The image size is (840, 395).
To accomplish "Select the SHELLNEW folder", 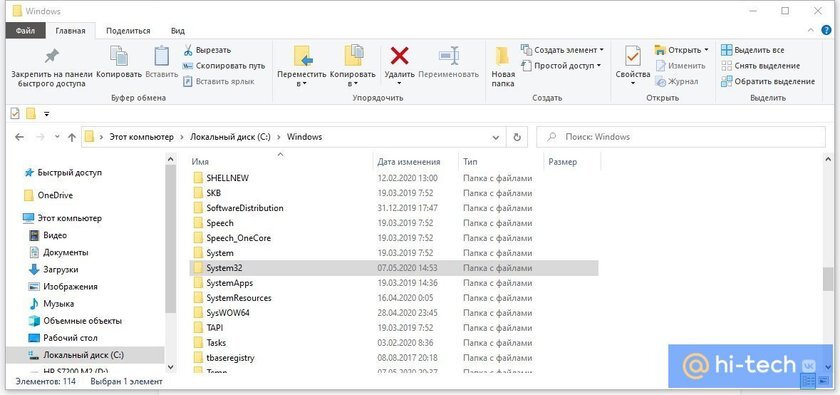I will (x=394, y=178).
